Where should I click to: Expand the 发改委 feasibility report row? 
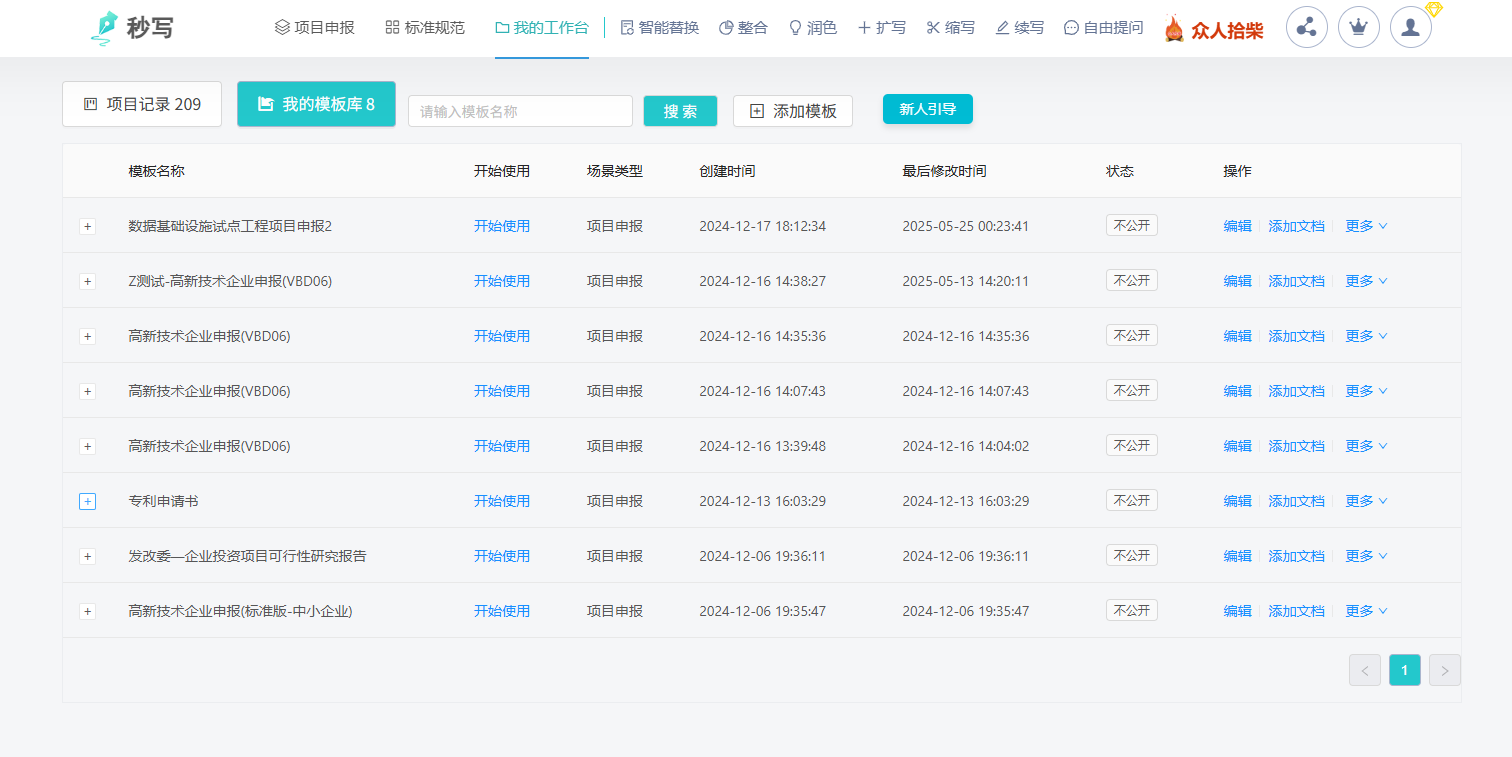(87, 556)
